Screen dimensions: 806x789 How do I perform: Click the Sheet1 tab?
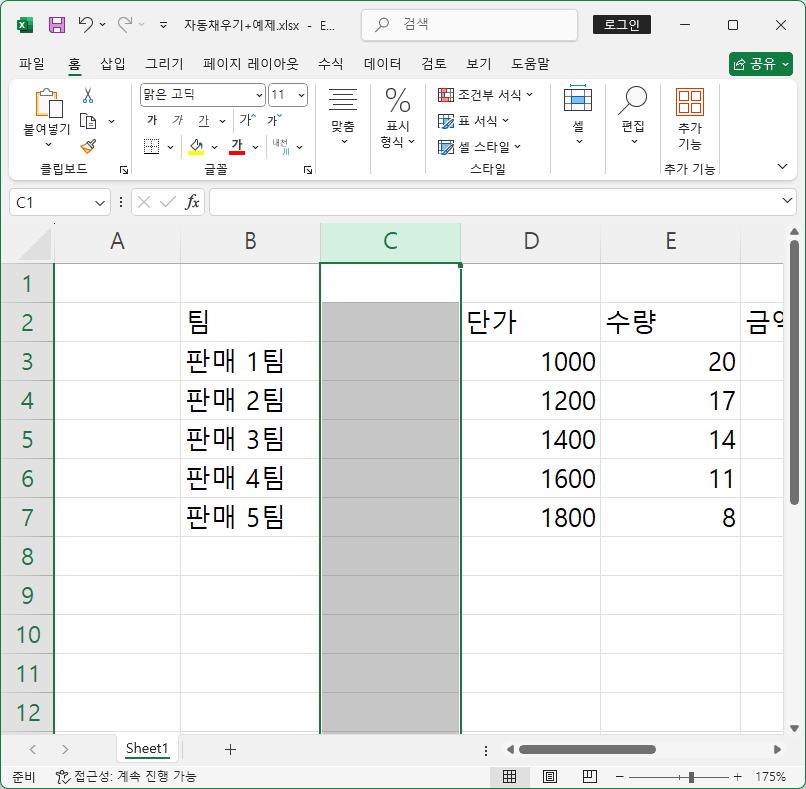click(x=147, y=748)
